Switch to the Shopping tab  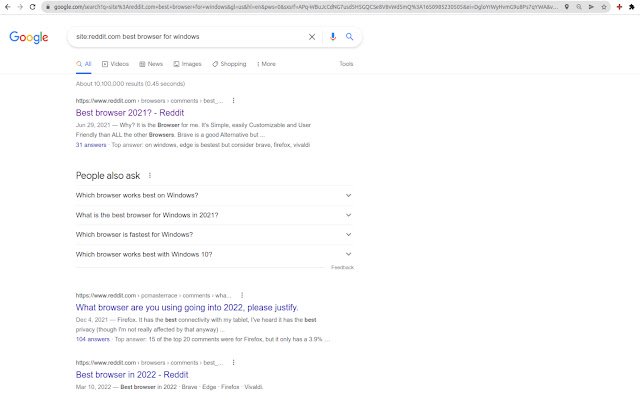click(229, 64)
